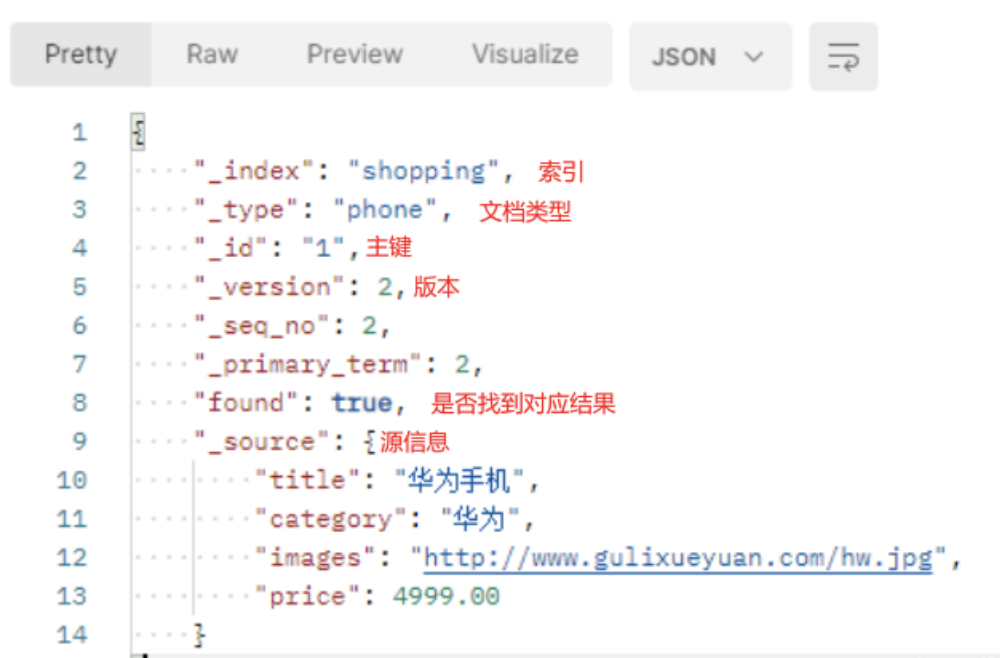The width and height of the screenshot is (1000, 658).
Task: Open the gulixueyuan.com image URL link
Action: click(677, 558)
